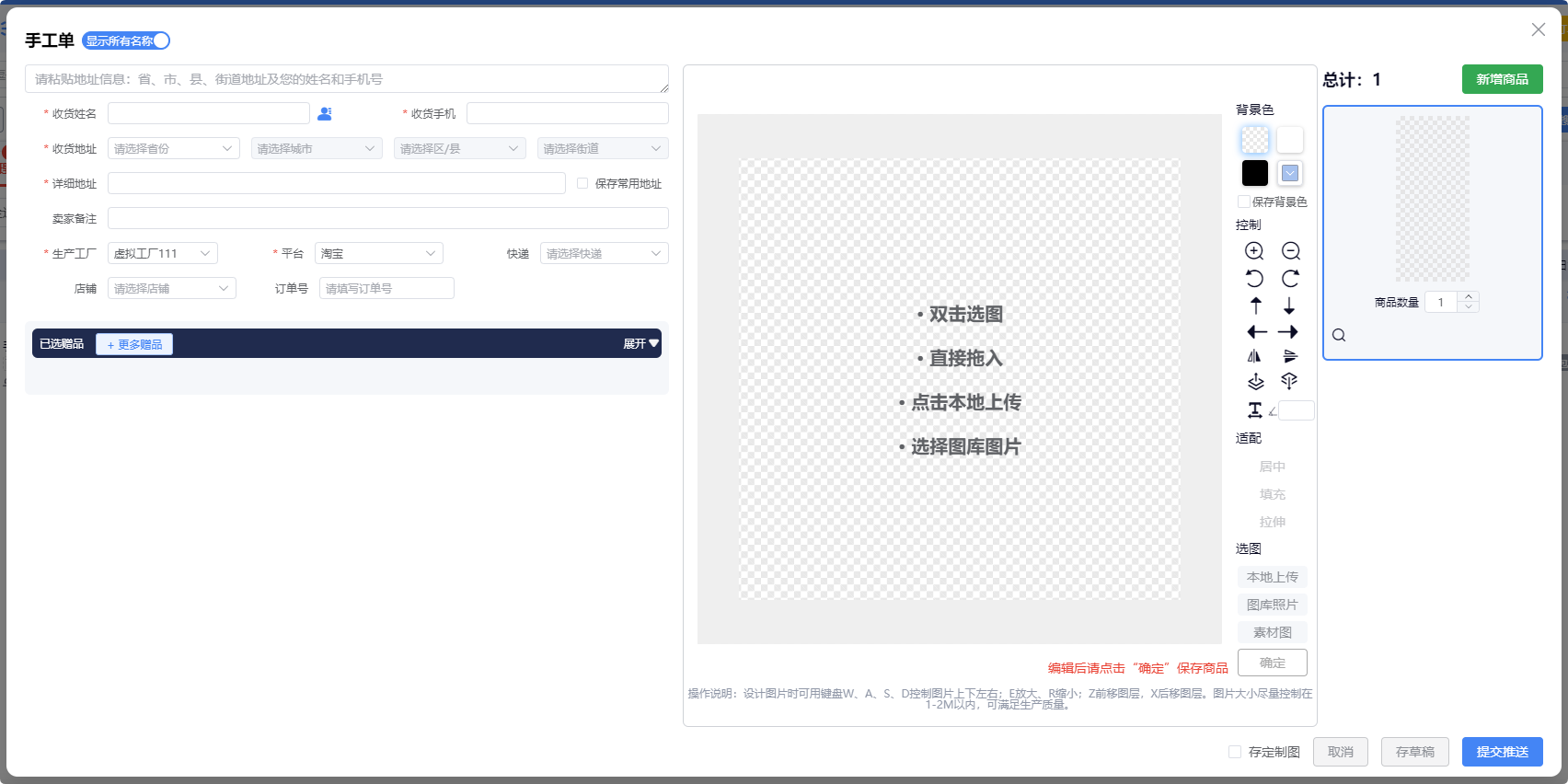Screen dimensions: 1568x784
Task: Check 保存常用地址 checkbox
Action: pyautogui.click(x=582, y=183)
